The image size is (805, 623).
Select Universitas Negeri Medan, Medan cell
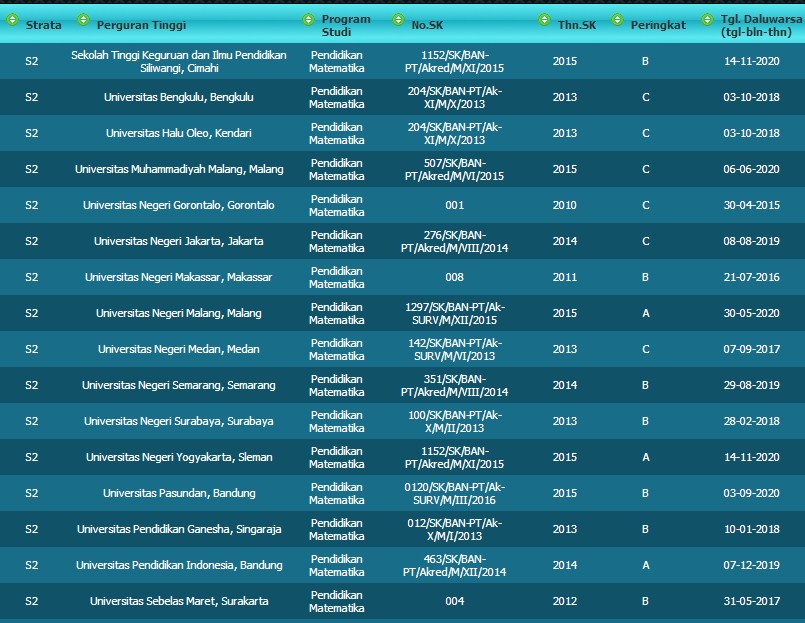pyautogui.click(x=179, y=349)
